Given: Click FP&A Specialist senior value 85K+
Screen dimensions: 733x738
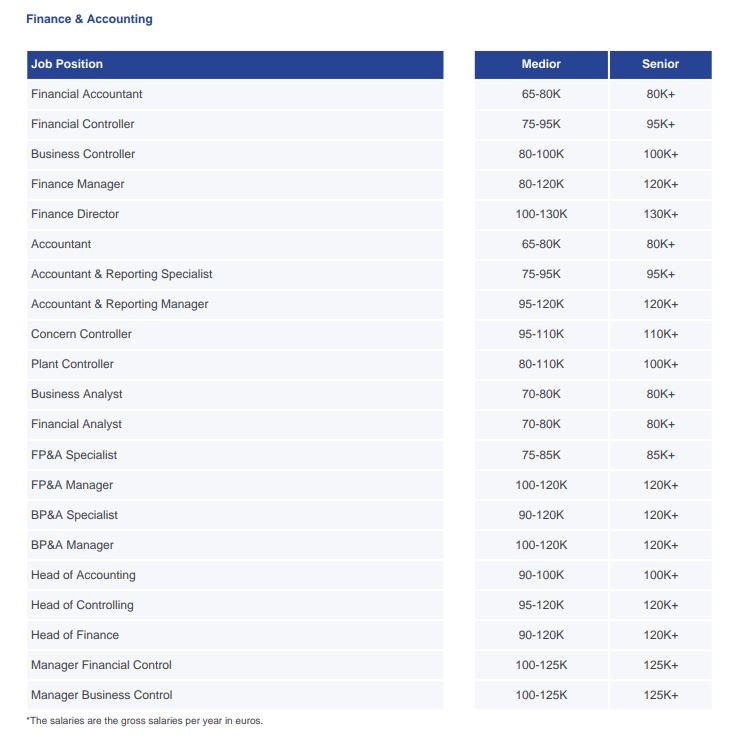Looking at the screenshot, I should click(661, 455).
